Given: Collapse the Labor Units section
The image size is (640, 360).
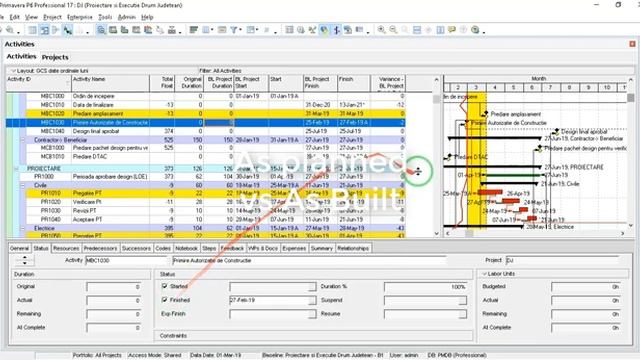Looking at the screenshot, I should click(x=484, y=273).
